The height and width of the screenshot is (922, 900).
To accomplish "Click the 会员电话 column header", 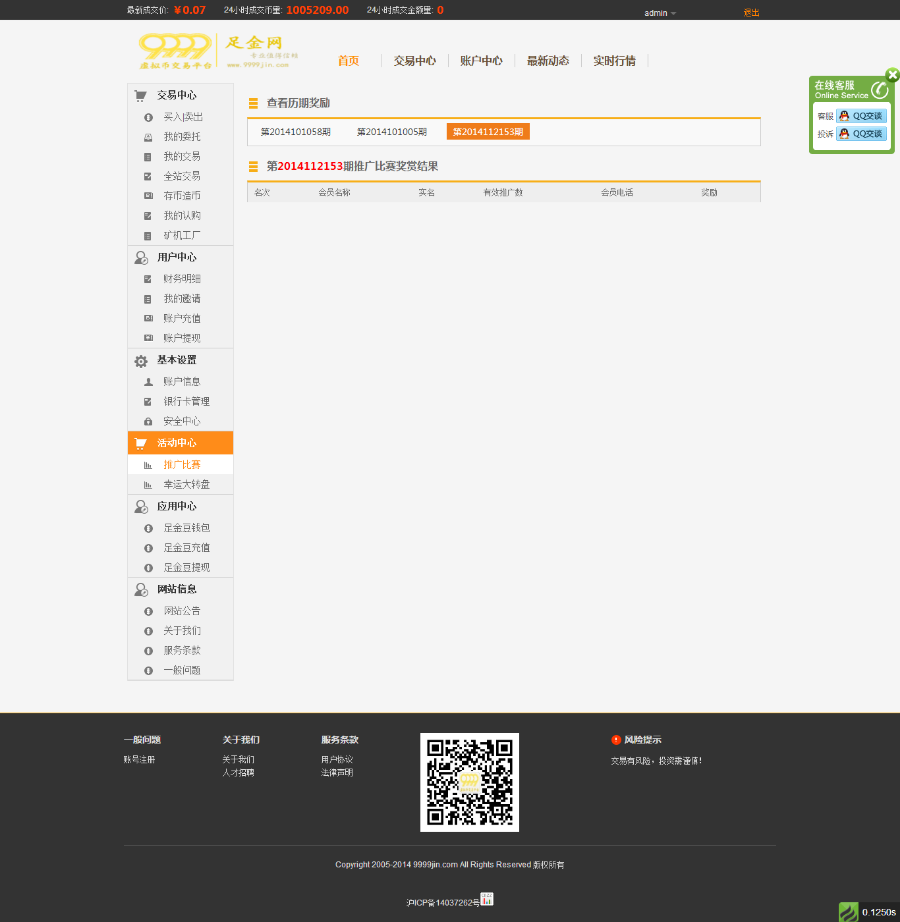I will click(x=617, y=192).
